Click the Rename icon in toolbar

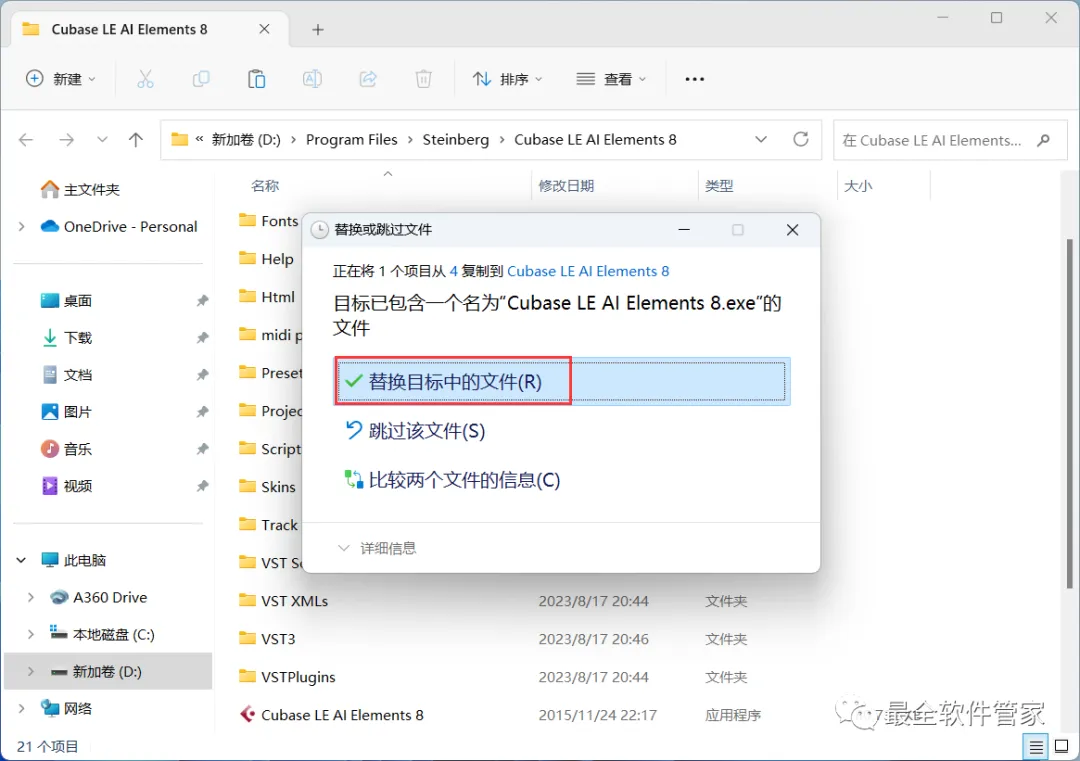(312, 79)
